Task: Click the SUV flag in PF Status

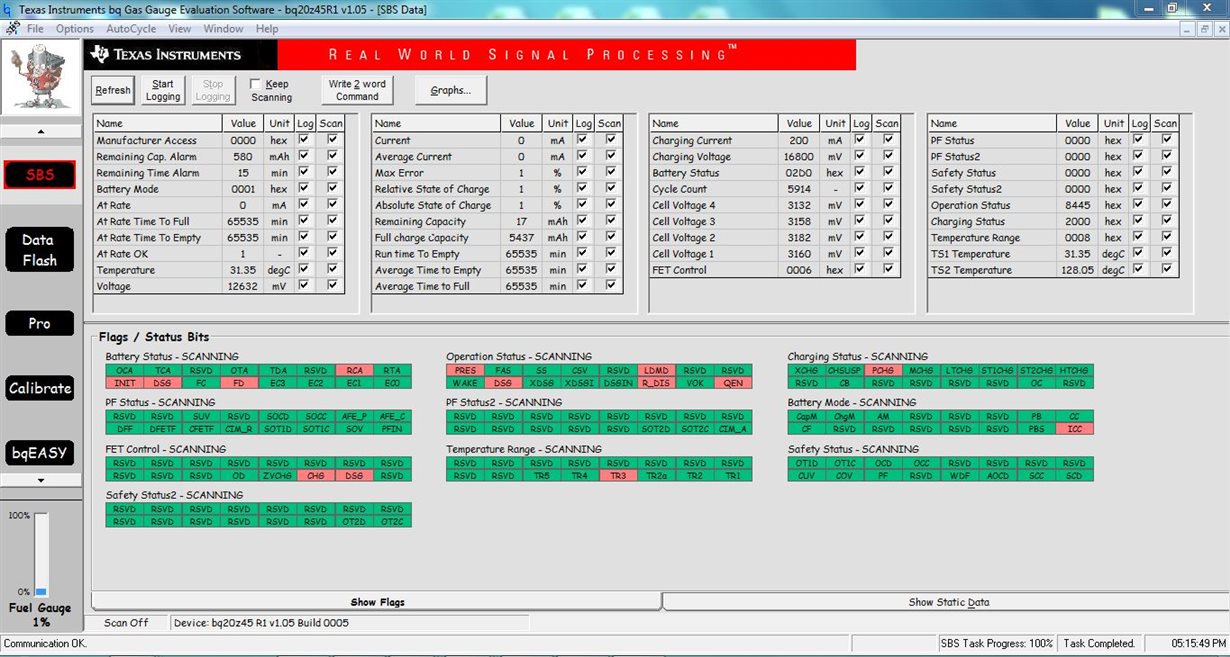Action: point(201,416)
